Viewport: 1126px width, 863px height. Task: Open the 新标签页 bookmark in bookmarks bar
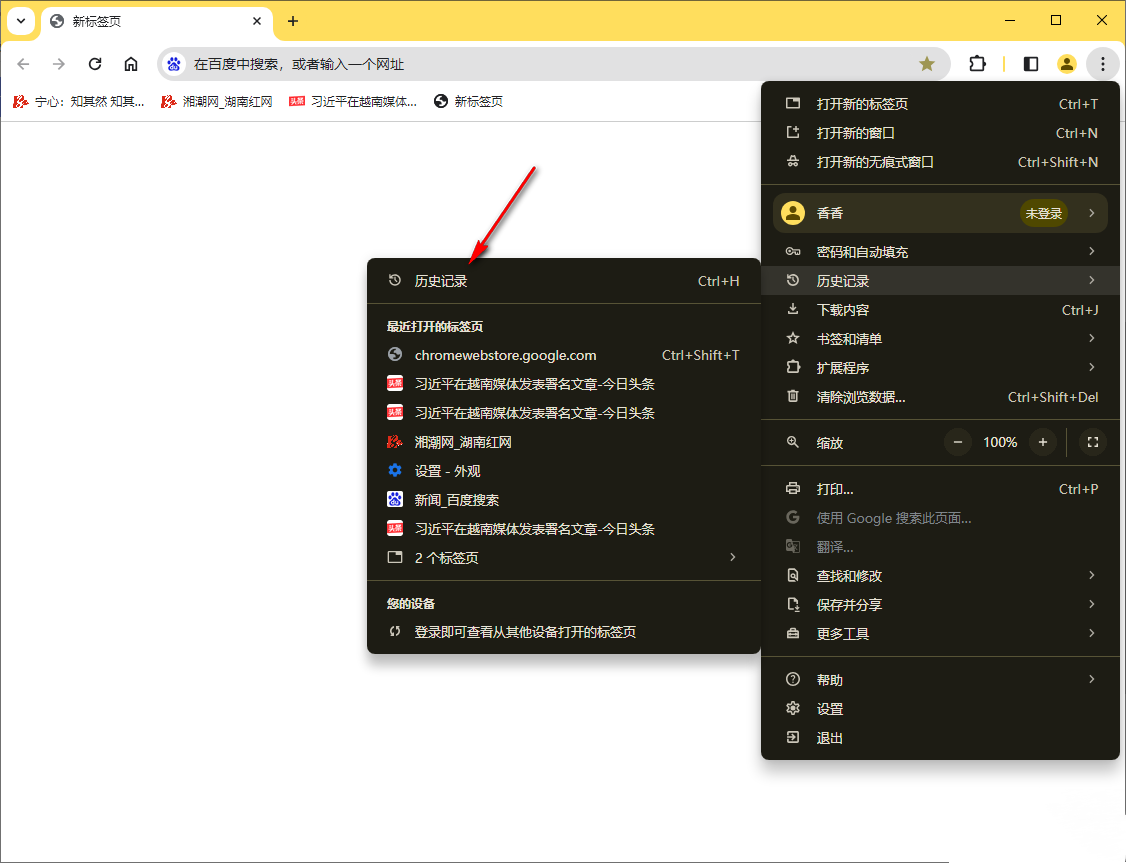coord(468,101)
